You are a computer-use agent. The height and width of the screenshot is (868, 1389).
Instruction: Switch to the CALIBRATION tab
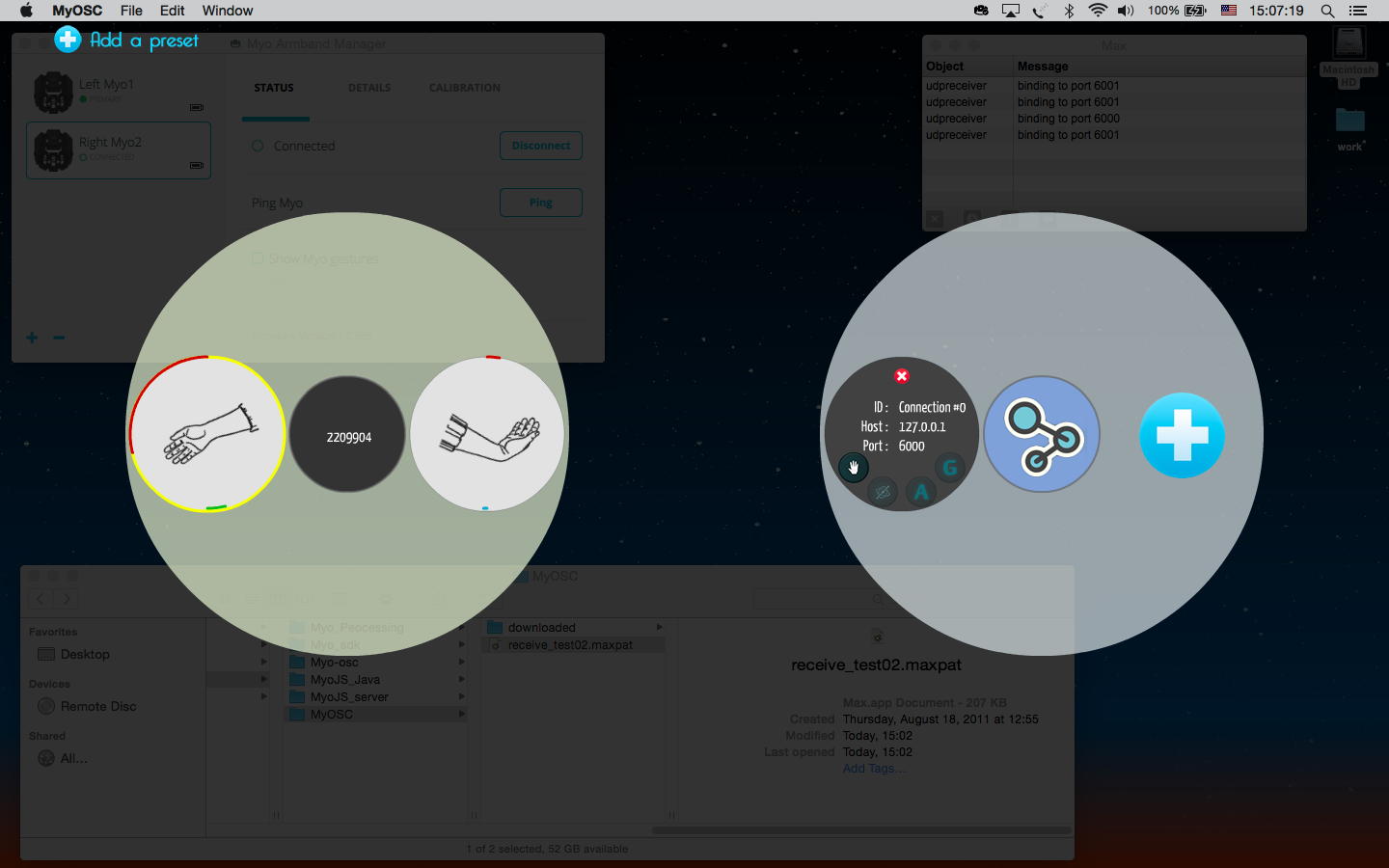(465, 88)
